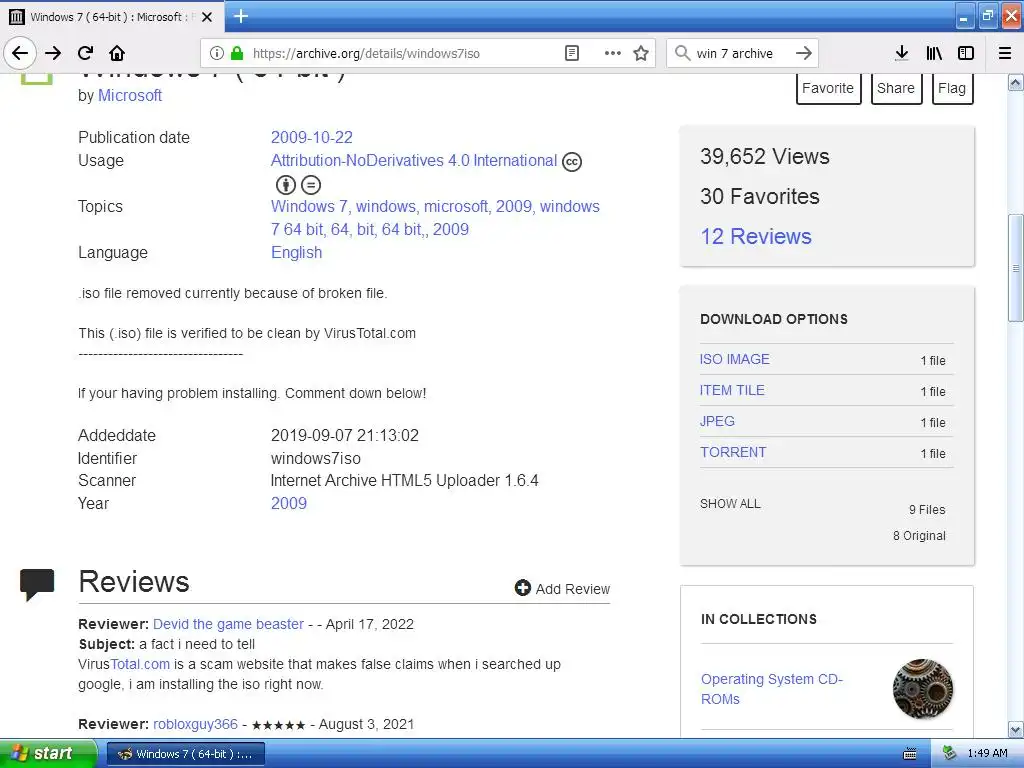Click the 39,652 Views text
Viewport: 1024px width, 768px height.
pyautogui.click(x=765, y=156)
